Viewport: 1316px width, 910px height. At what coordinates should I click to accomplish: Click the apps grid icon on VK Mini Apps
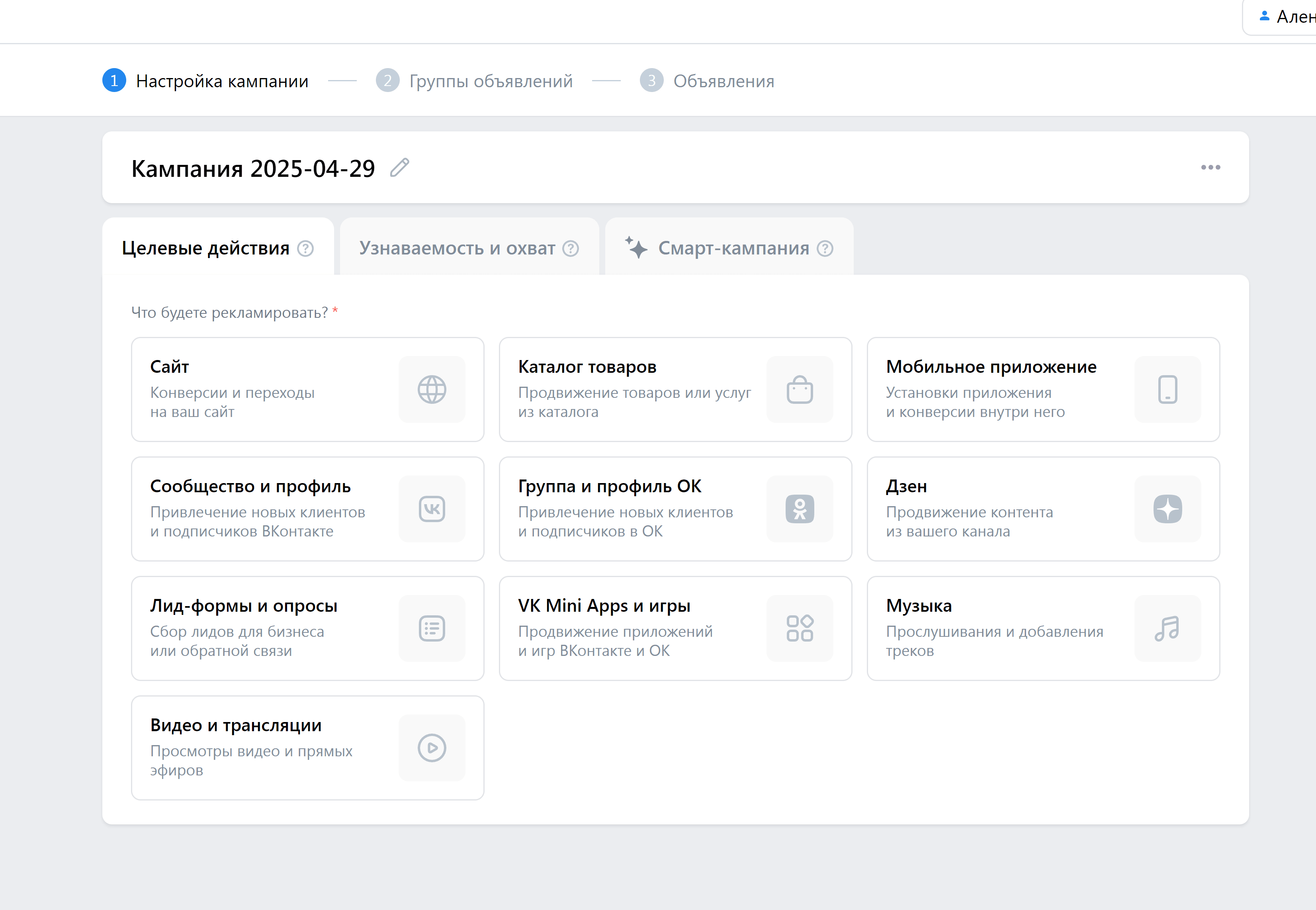(800, 628)
